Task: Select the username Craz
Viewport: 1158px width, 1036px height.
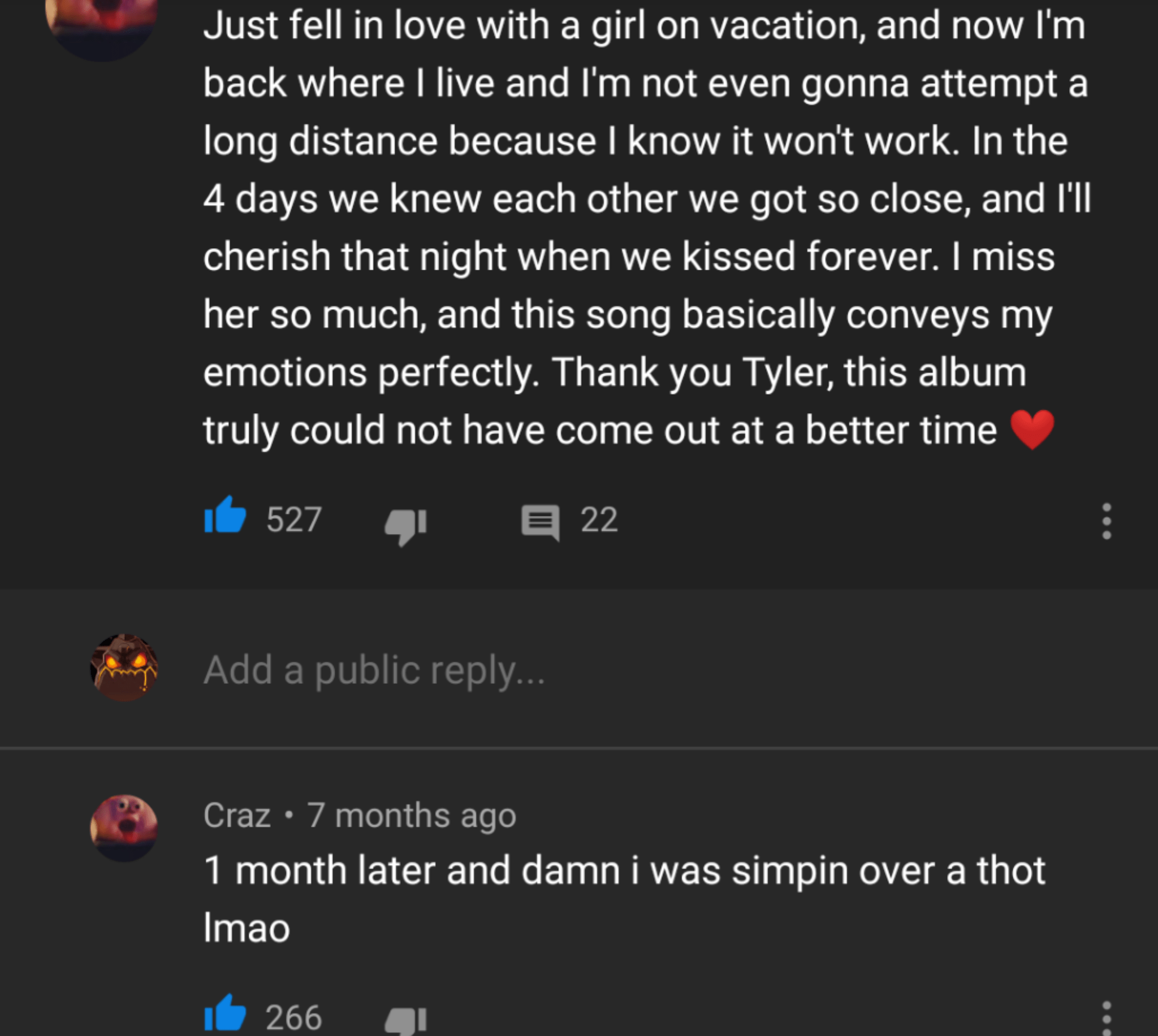Action: (x=237, y=815)
